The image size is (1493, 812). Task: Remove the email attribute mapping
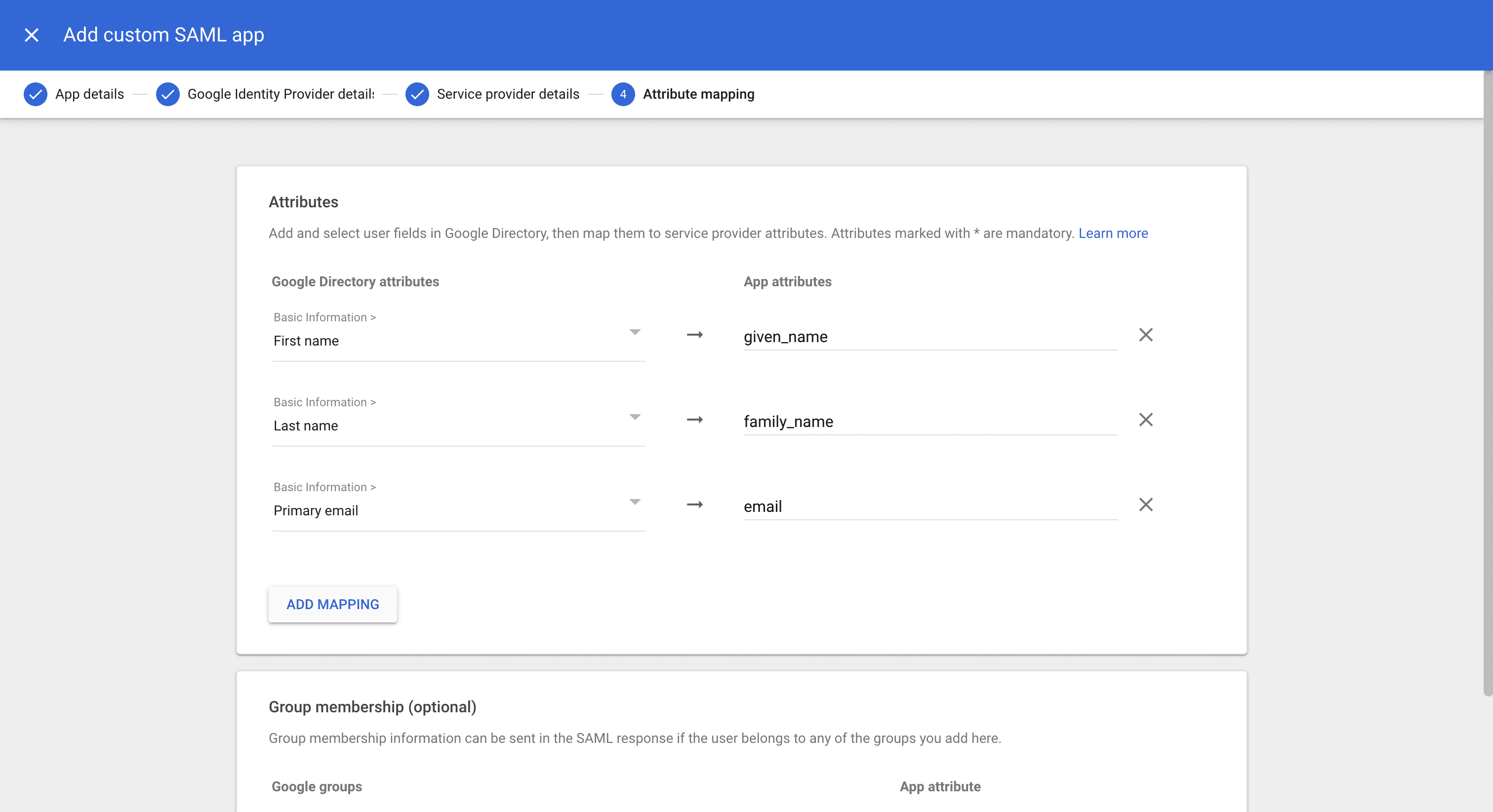coord(1146,505)
